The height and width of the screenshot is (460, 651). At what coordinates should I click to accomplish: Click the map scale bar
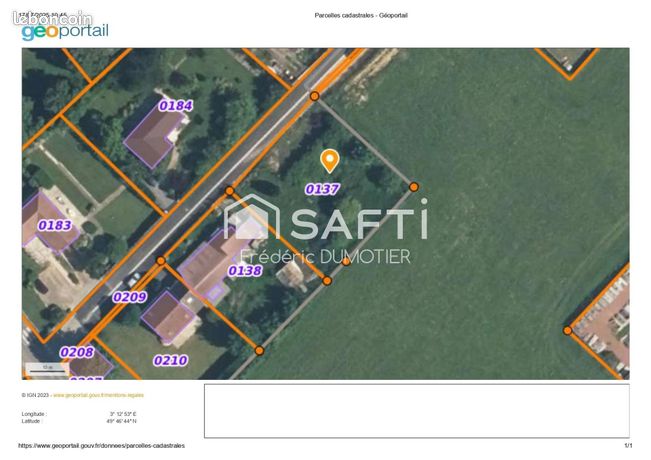(x=47, y=369)
